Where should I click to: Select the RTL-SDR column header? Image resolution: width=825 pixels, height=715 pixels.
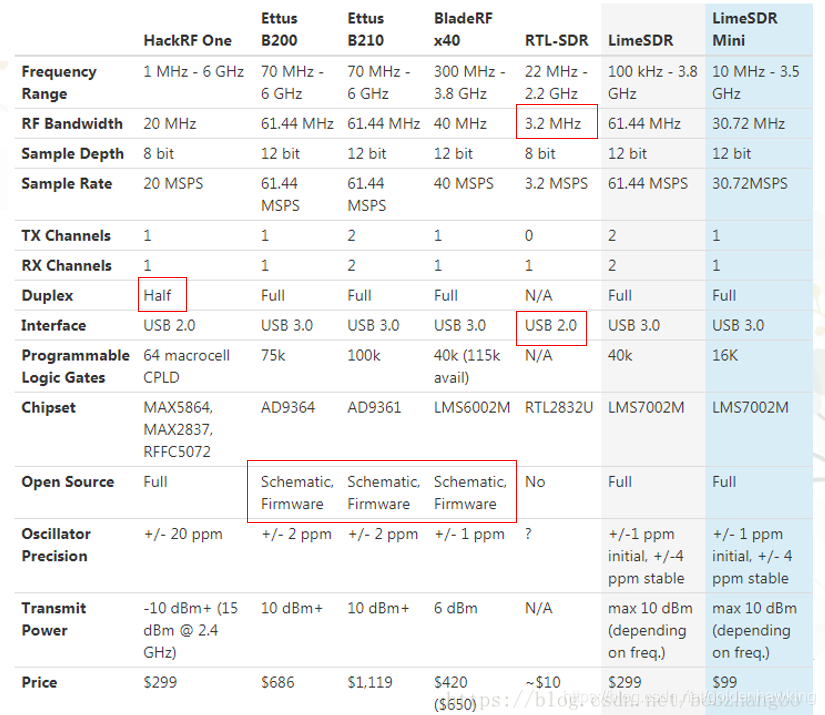556,41
